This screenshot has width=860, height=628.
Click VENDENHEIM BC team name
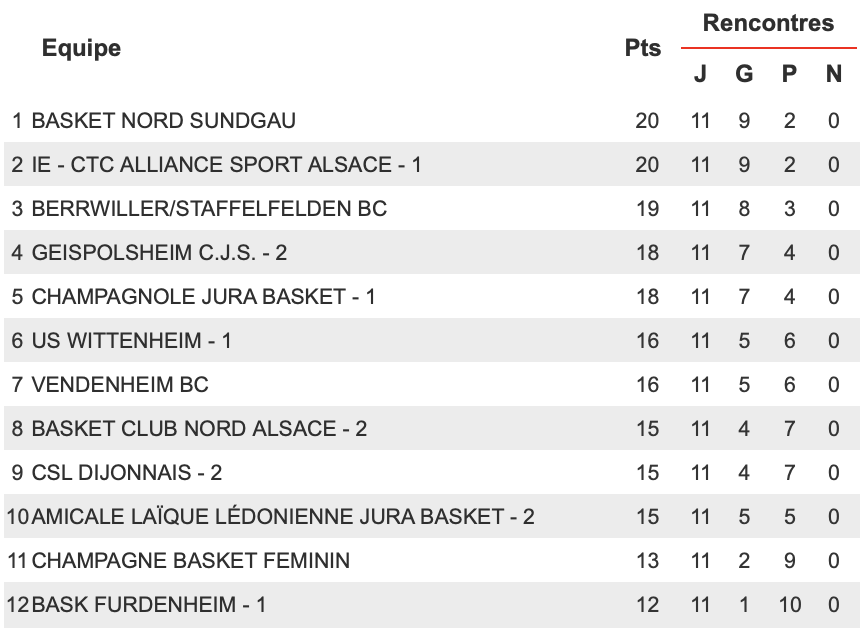click(120, 384)
